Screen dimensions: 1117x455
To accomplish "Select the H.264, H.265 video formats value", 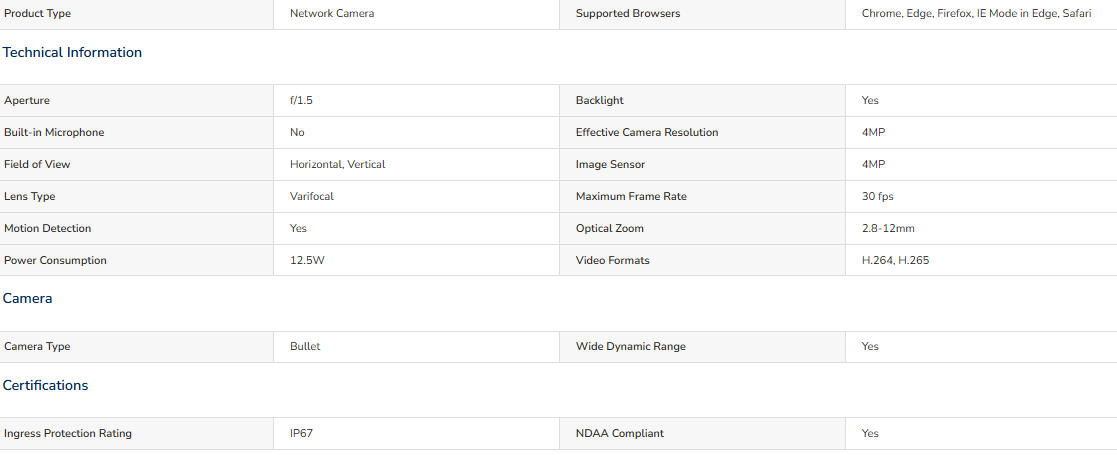I will [895, 261].
